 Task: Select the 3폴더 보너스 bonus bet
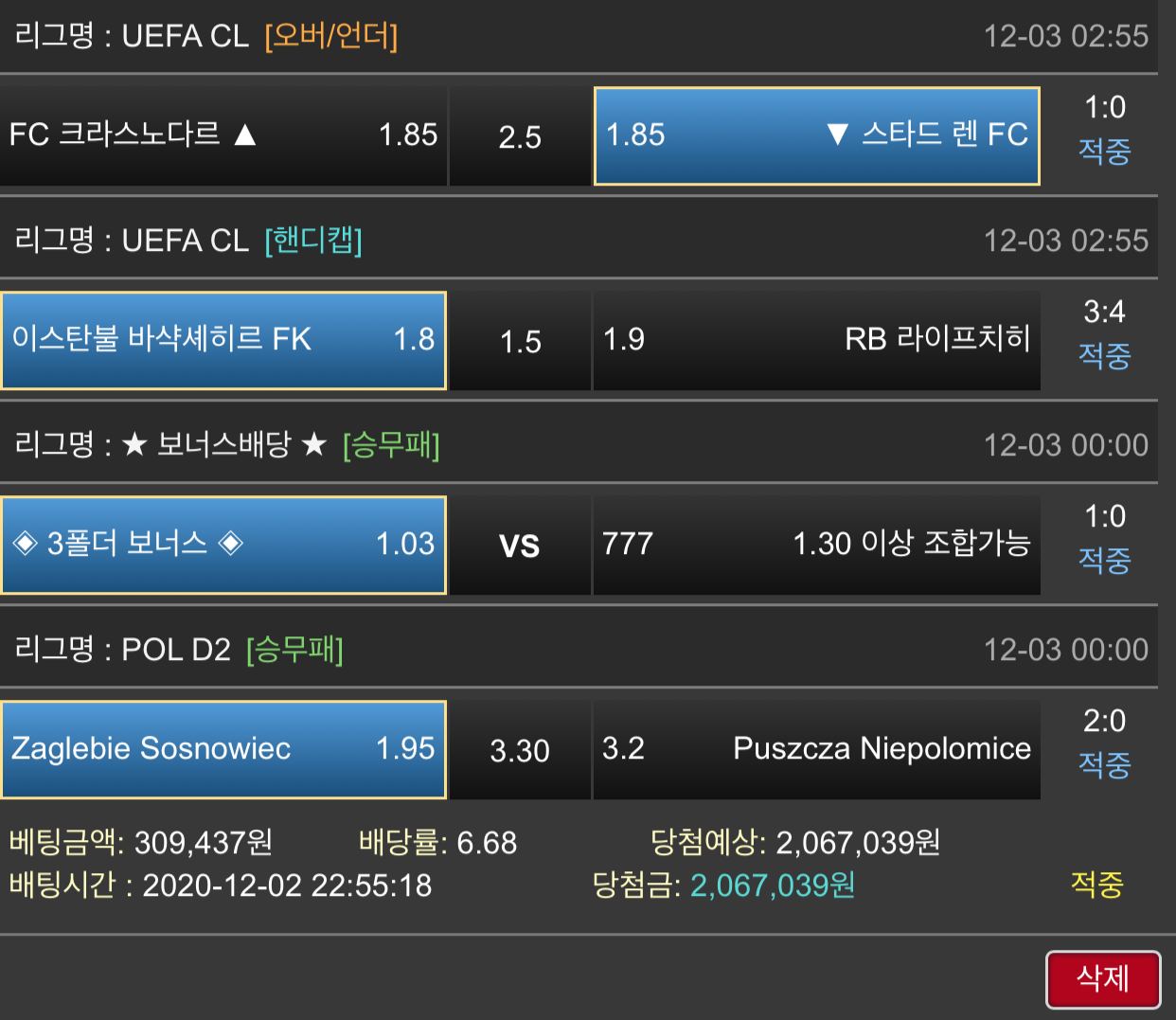click(223, 545)
